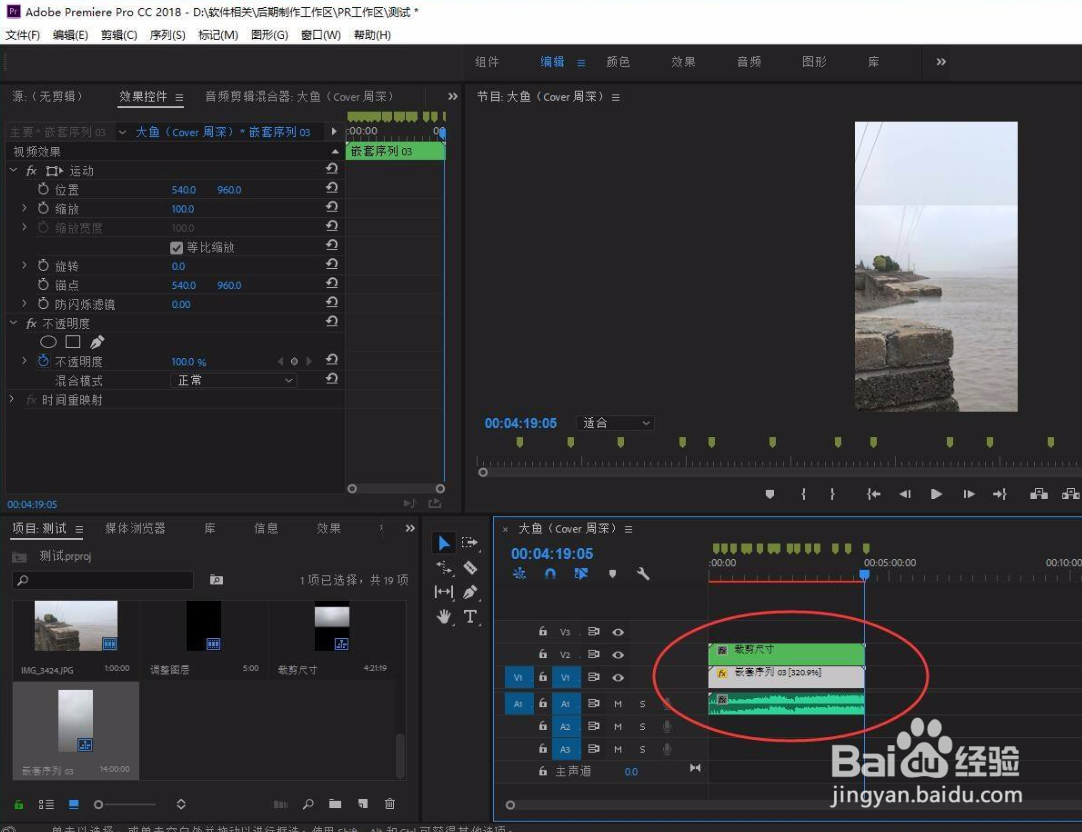This screenshot has width=1082, height=832.
Task: Select the Type tool
Action: (470, 617)
